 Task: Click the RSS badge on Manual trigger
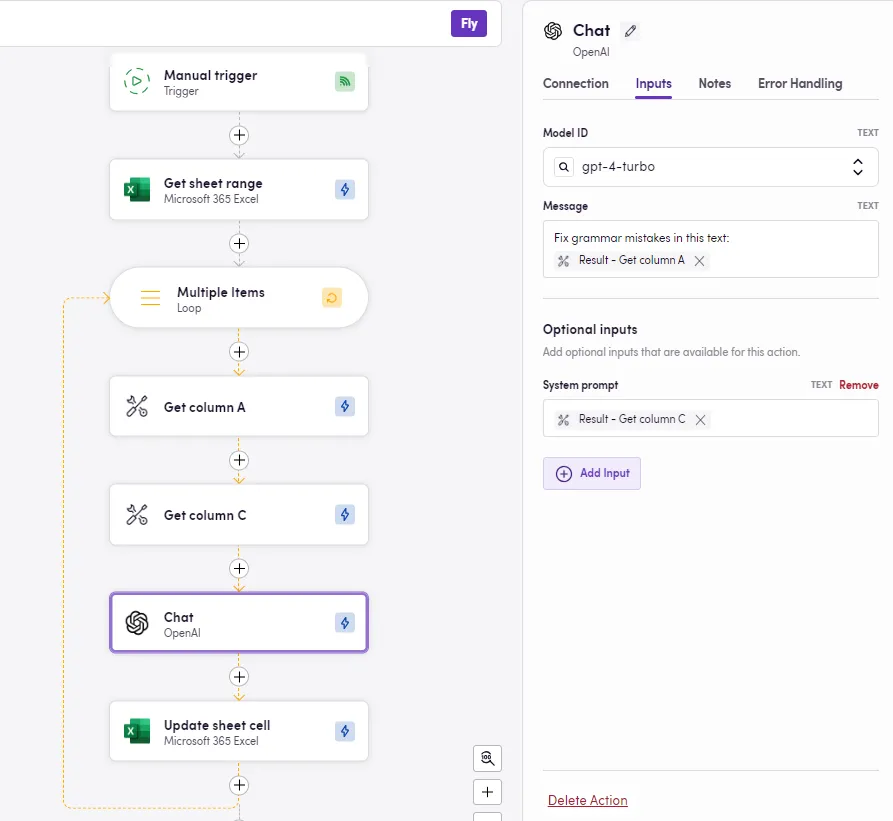345,82
